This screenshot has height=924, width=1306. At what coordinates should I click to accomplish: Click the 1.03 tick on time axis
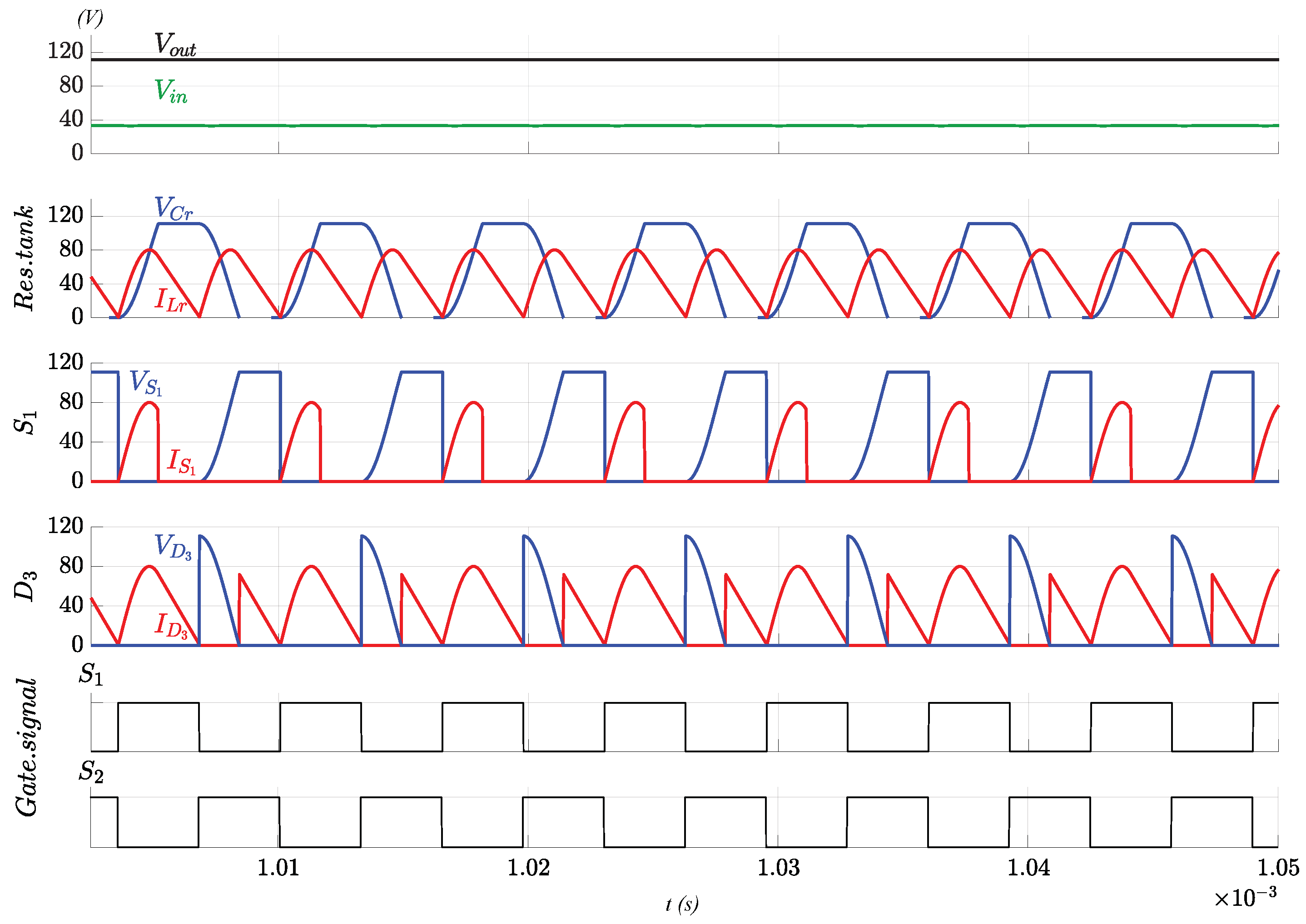(779, 868)
